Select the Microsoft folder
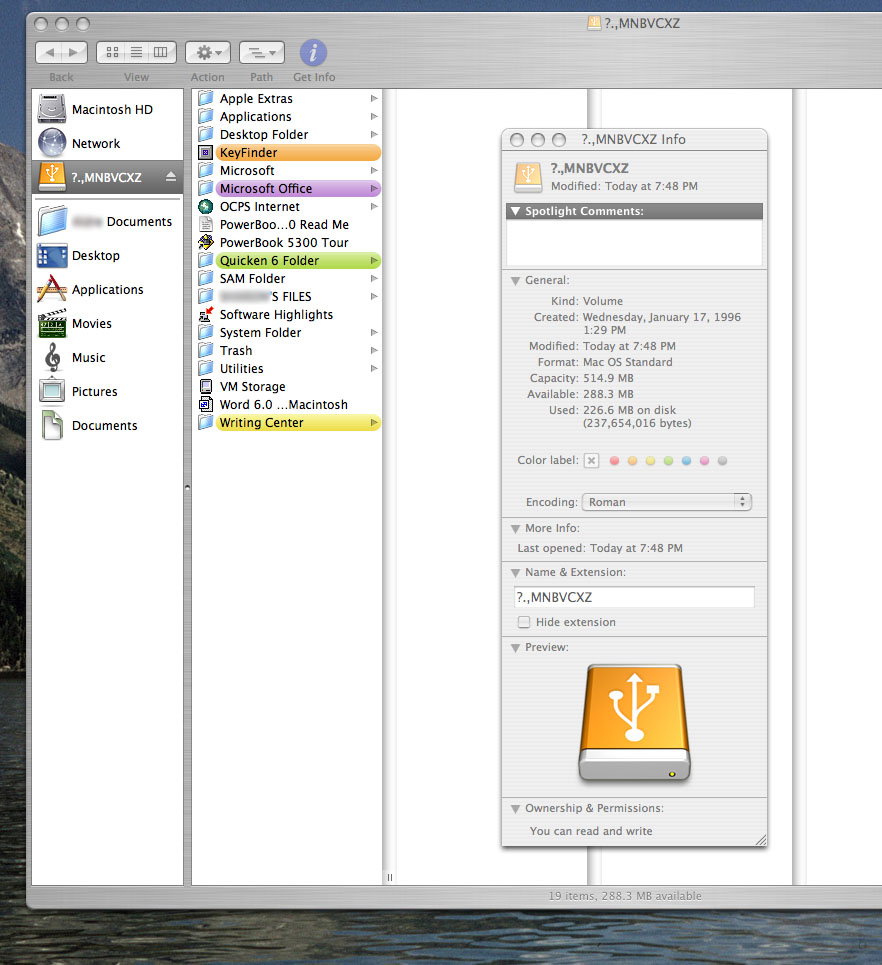This screenshot has height=965, width=882. pos(289,170)
